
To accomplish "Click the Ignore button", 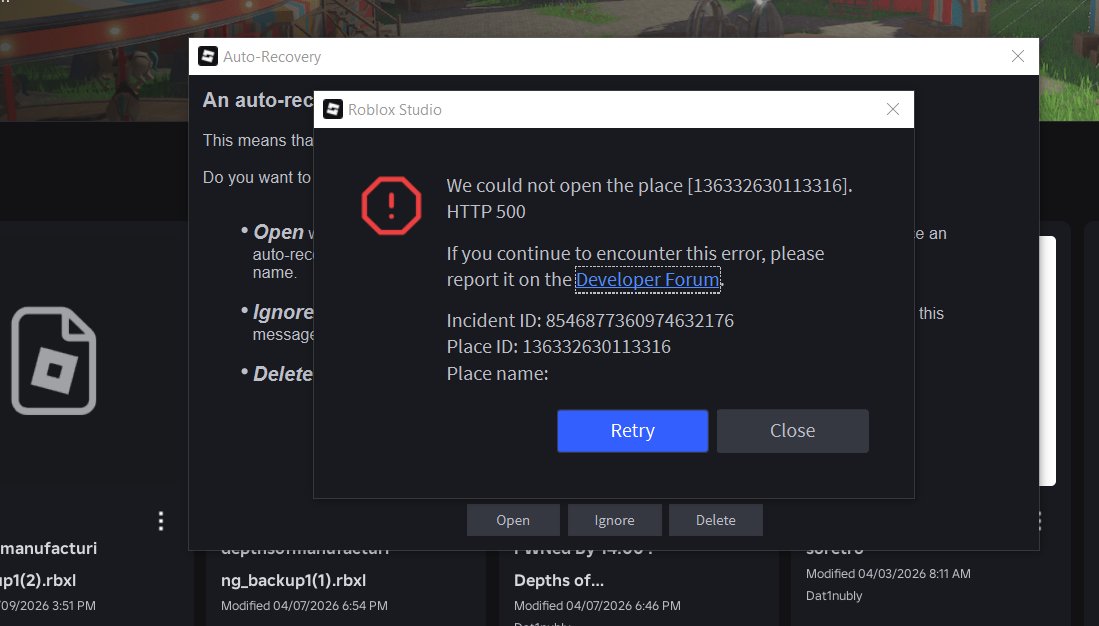I will point(614,520).
